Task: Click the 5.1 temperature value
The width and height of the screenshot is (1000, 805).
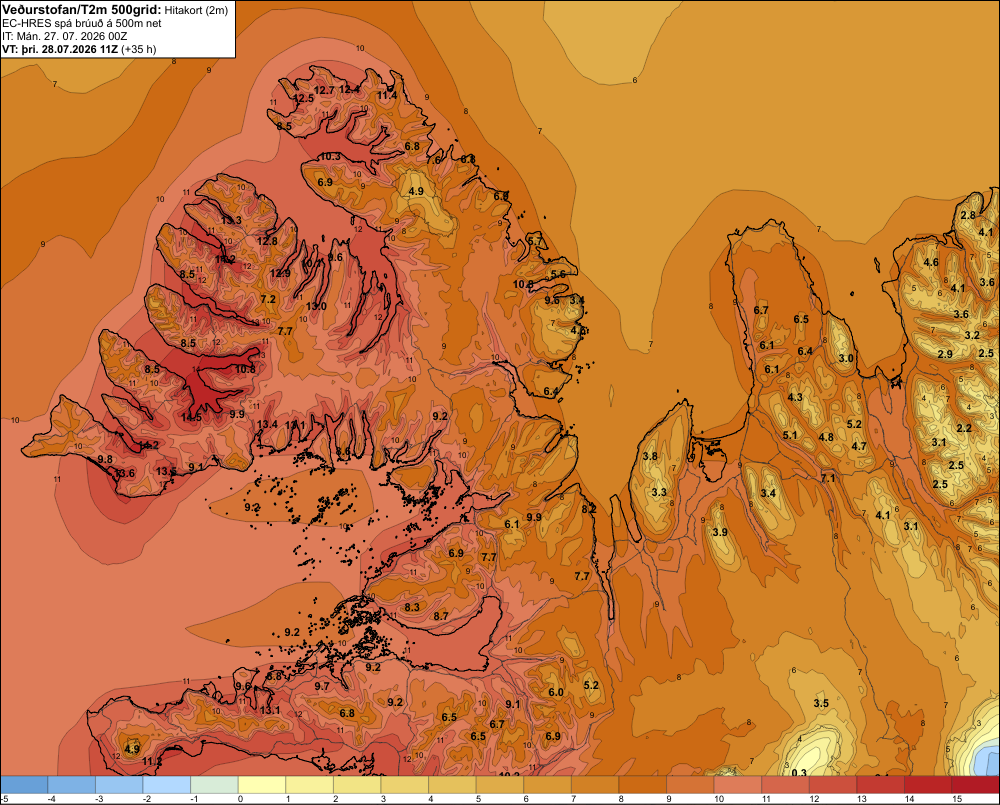Action: (x=790, y=435)
